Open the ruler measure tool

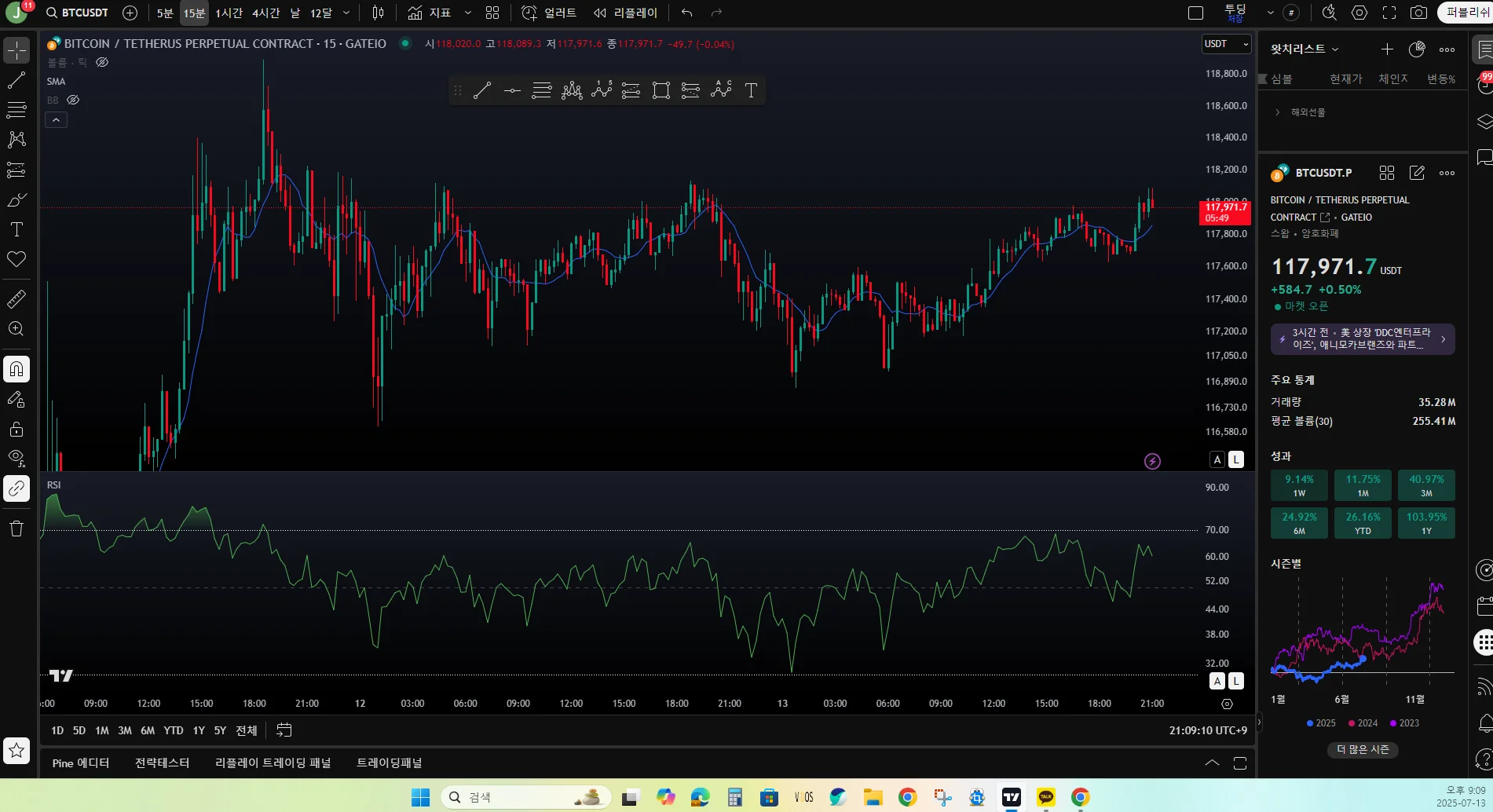click(16, 299)
